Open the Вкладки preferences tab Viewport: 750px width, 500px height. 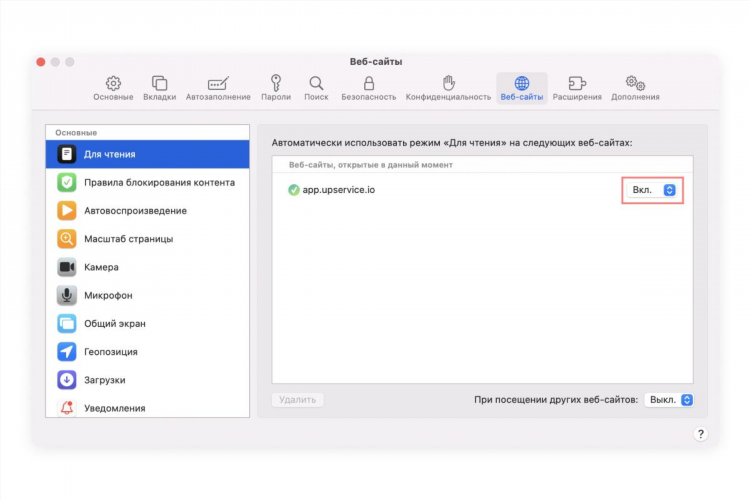click(x=159, y=88)
